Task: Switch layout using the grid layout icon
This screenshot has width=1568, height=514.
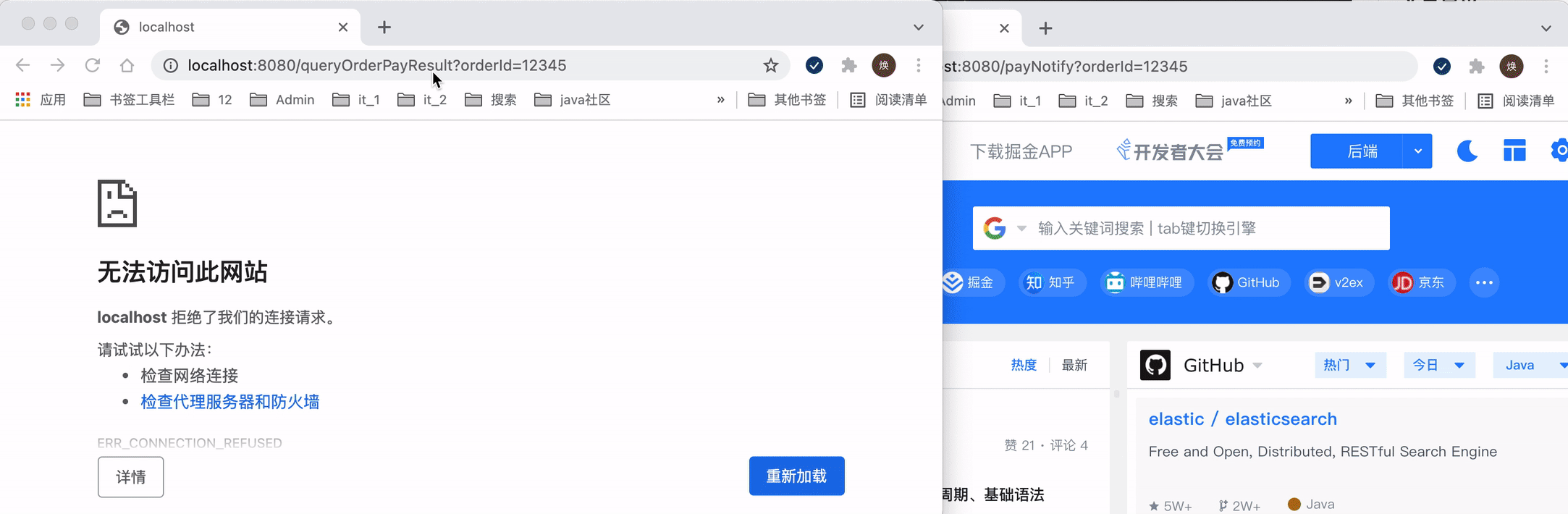Action: (x=1514, y=151)
